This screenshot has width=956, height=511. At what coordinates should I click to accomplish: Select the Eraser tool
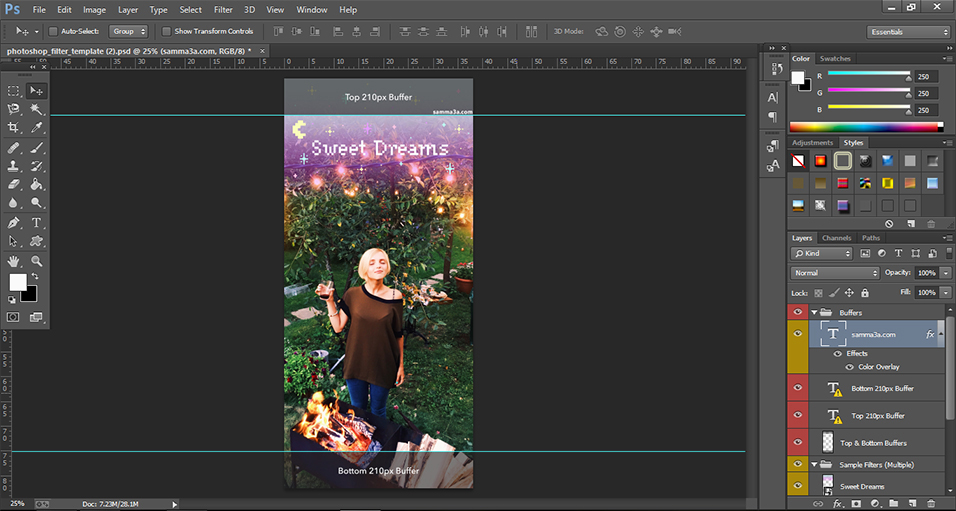14,185
